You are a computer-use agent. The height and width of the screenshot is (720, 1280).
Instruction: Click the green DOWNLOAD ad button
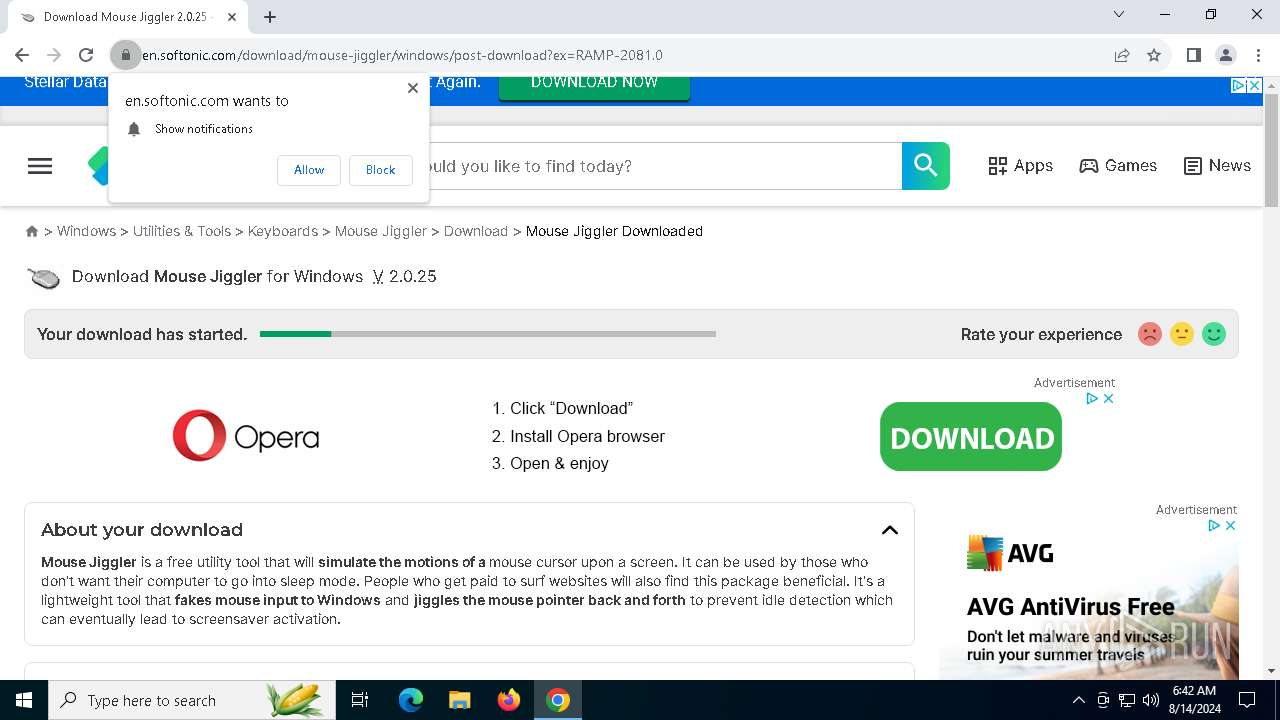(971, 437)
